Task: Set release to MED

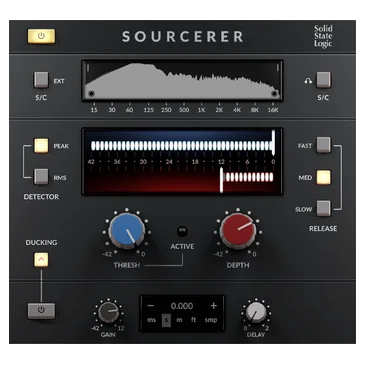Action: pyautogui.click(x=323, y=177)
